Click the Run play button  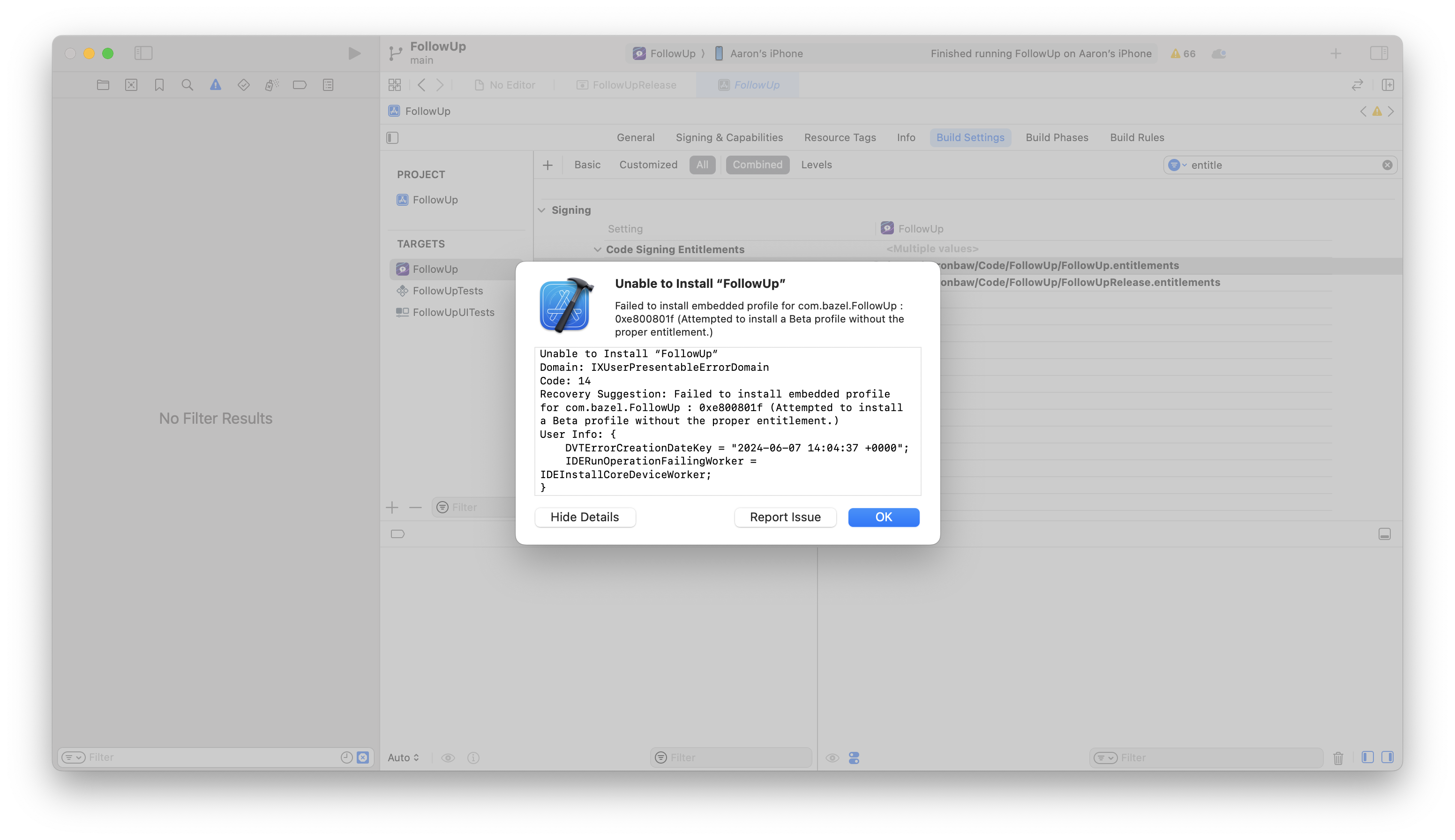[354, 53]
